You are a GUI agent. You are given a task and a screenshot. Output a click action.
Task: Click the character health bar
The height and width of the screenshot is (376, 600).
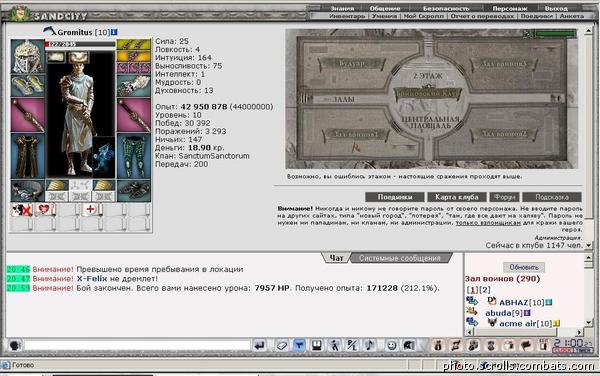pos(80,44)
